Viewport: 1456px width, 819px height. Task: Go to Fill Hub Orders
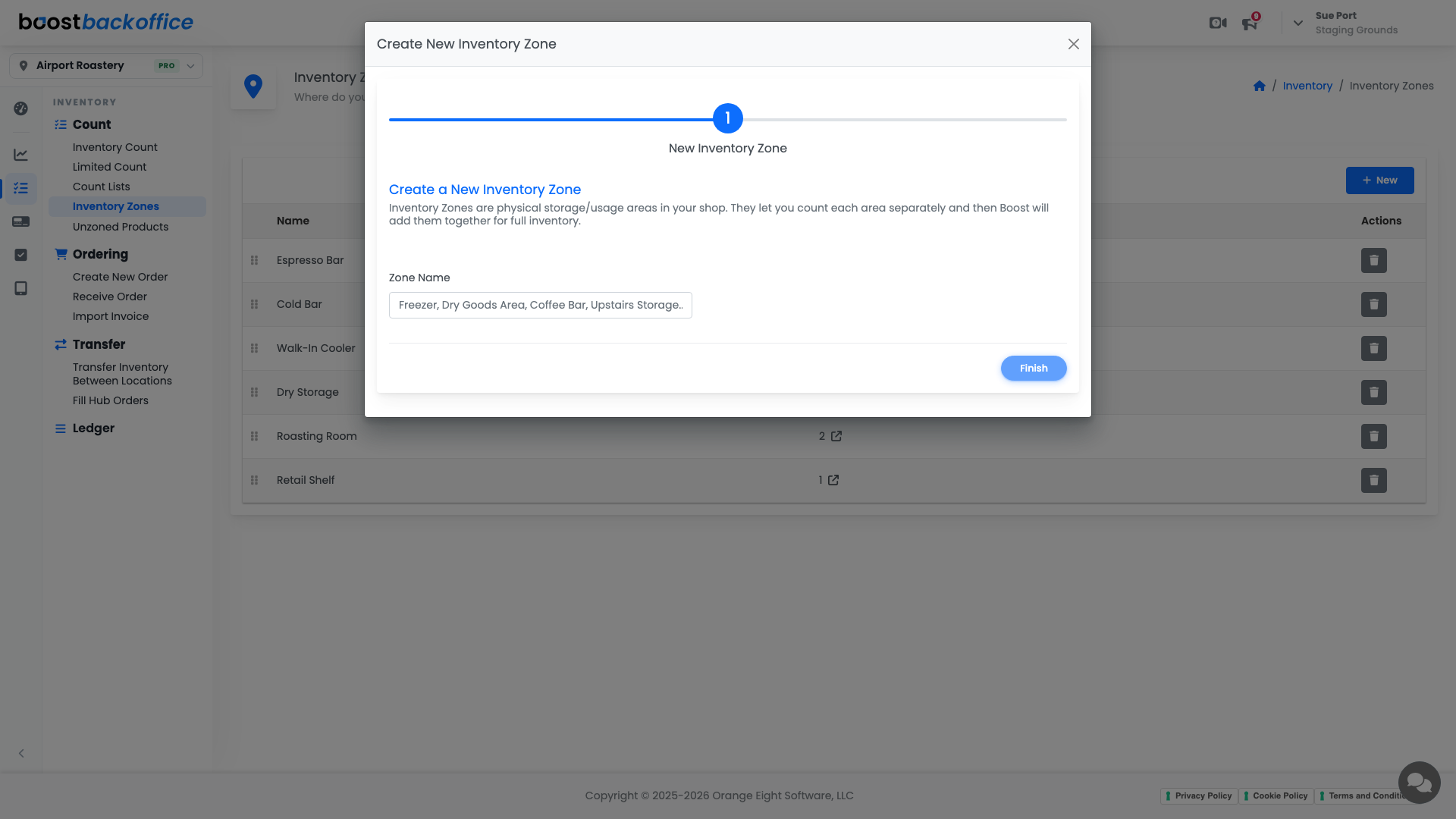coord(111,400)
